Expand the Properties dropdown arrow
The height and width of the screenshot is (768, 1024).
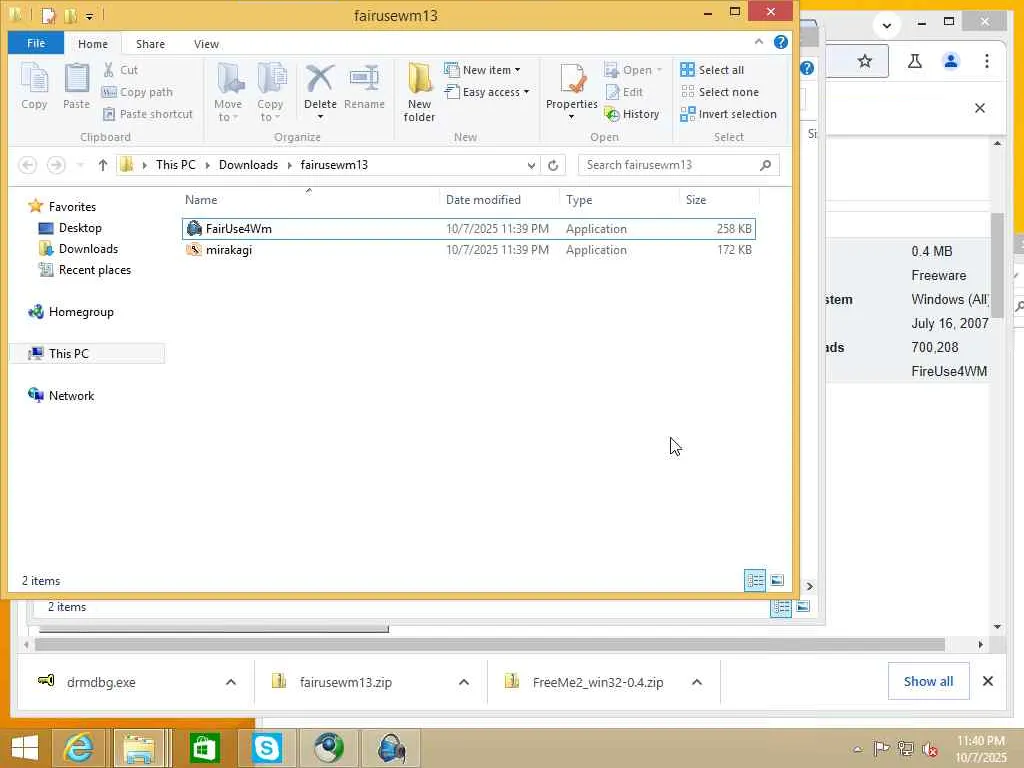(571, 117)
